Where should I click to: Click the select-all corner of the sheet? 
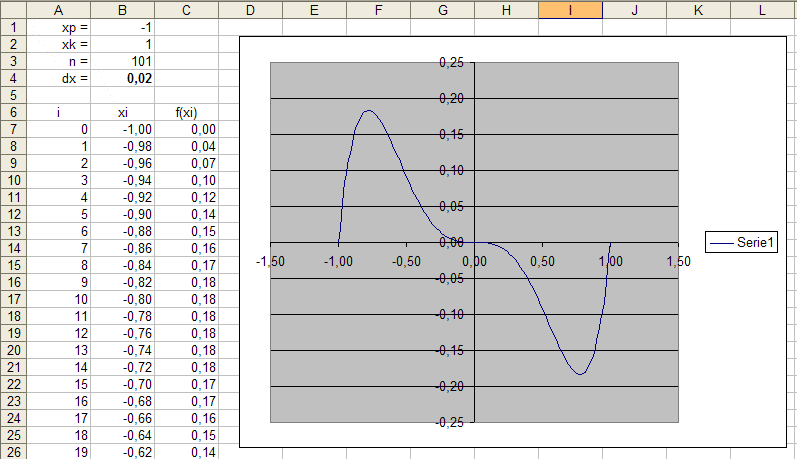tap(12, 9)
